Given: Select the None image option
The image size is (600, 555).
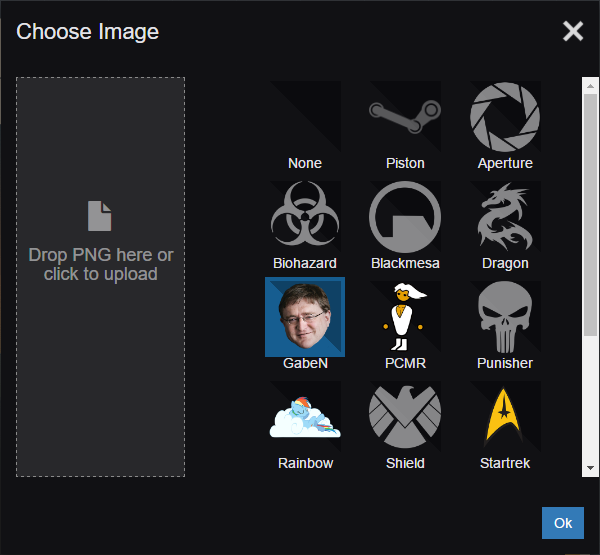Looking at the screenshot, I should [305, 116].
